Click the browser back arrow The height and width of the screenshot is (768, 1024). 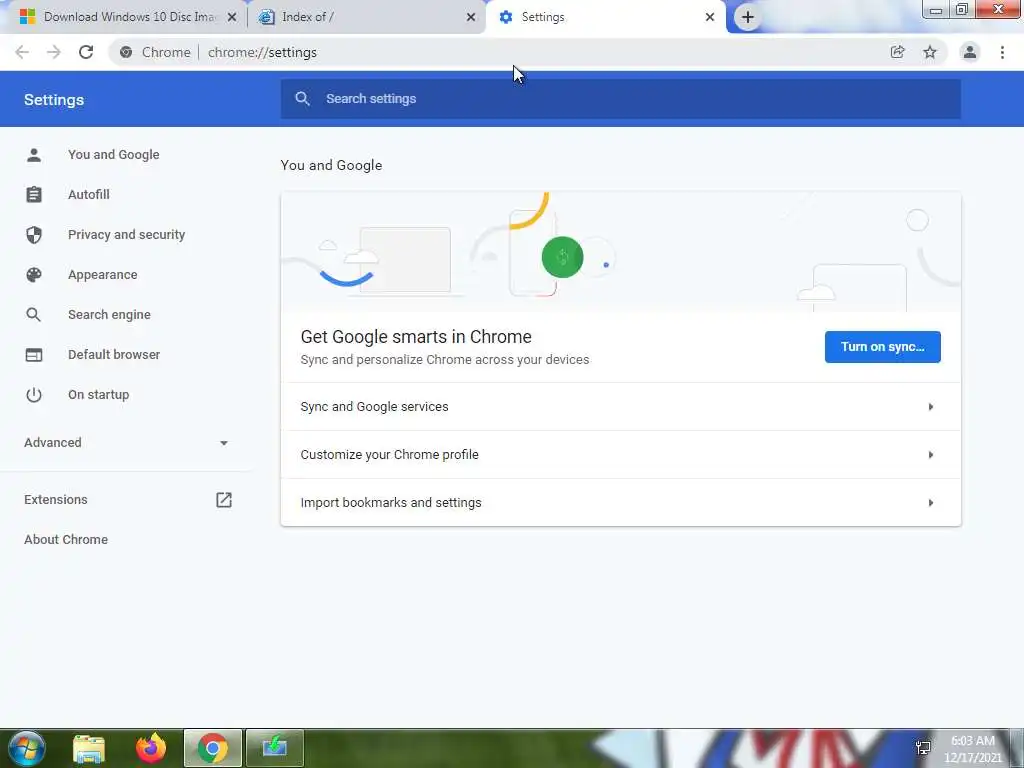[x=22, y=52]
